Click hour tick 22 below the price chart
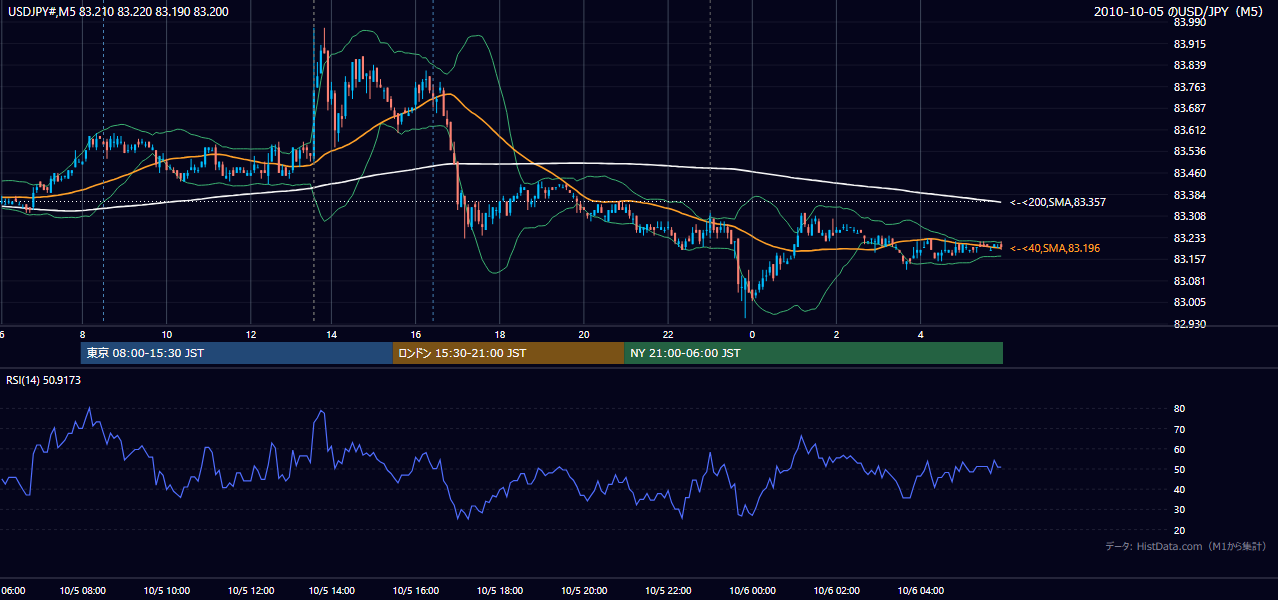 click(667, 334)
